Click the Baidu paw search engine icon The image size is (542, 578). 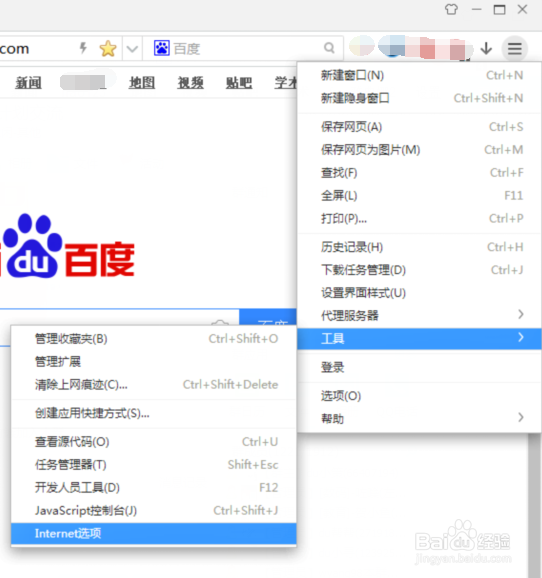click(161, 48)
